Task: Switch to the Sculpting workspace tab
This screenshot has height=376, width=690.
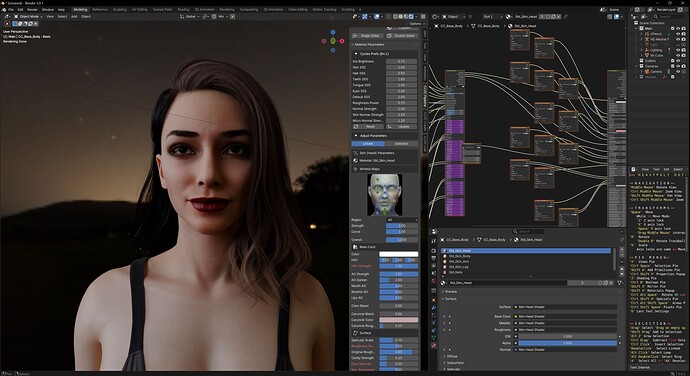Action: 120,9
